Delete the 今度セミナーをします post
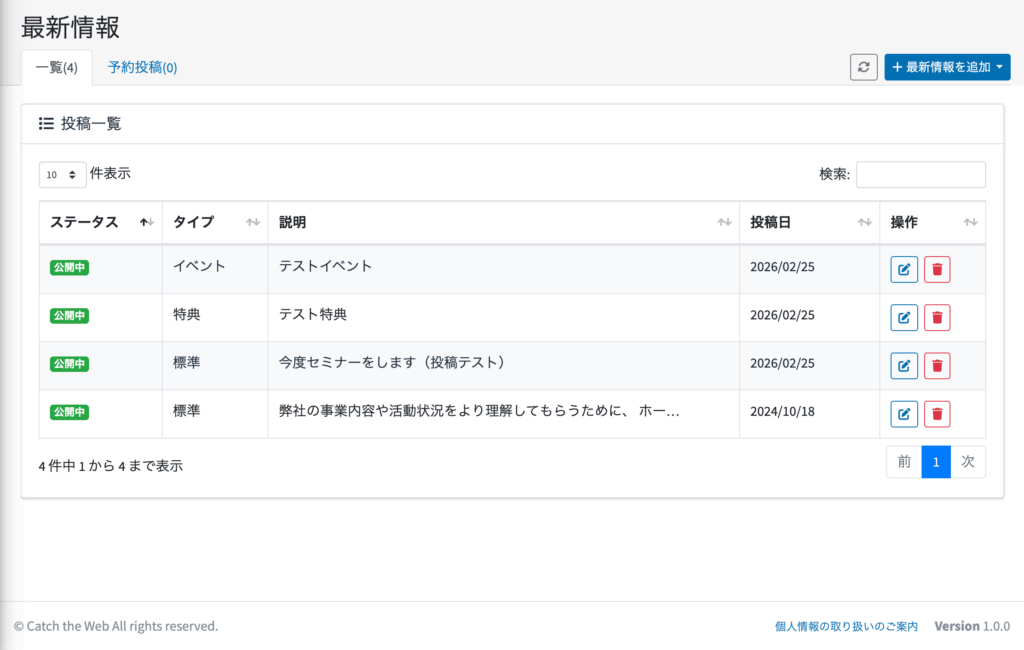The image size is (1024, 650). coord(937,366)
